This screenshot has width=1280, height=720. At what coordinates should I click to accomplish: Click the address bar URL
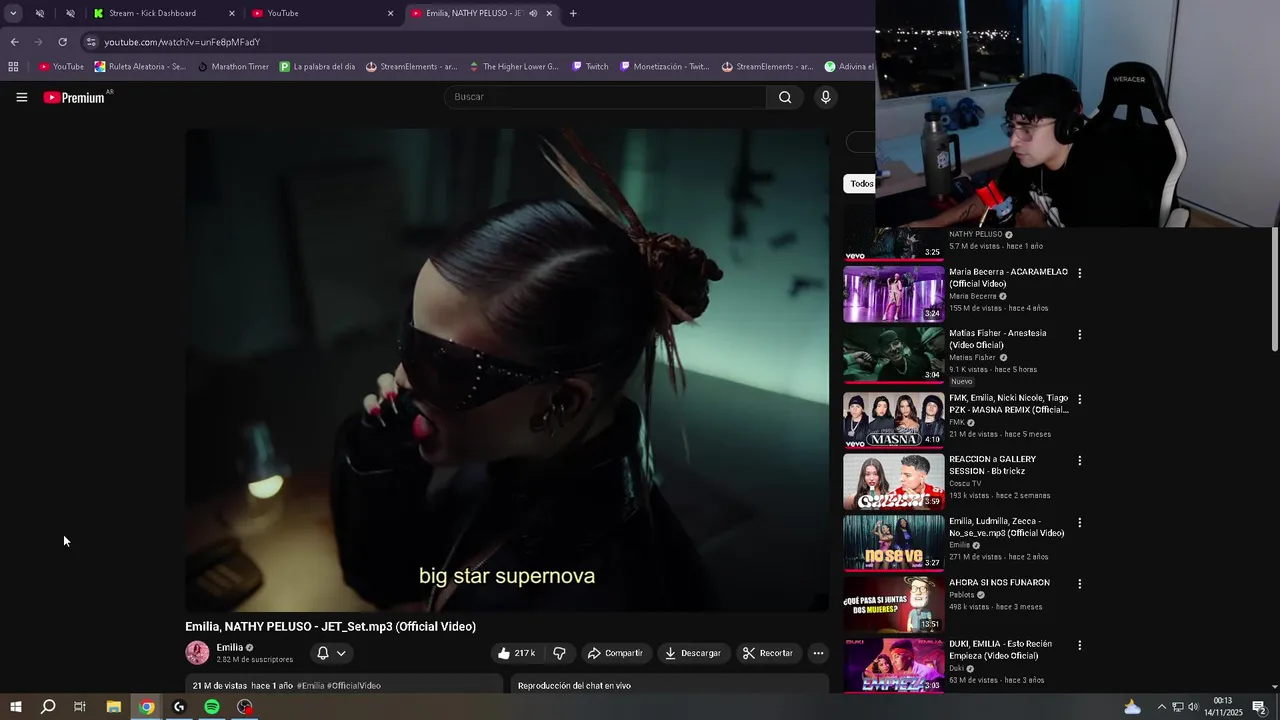182,42
